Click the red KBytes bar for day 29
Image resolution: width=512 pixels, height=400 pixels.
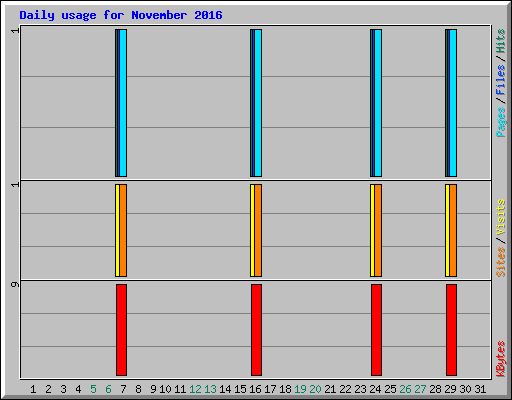click(451, 330)
